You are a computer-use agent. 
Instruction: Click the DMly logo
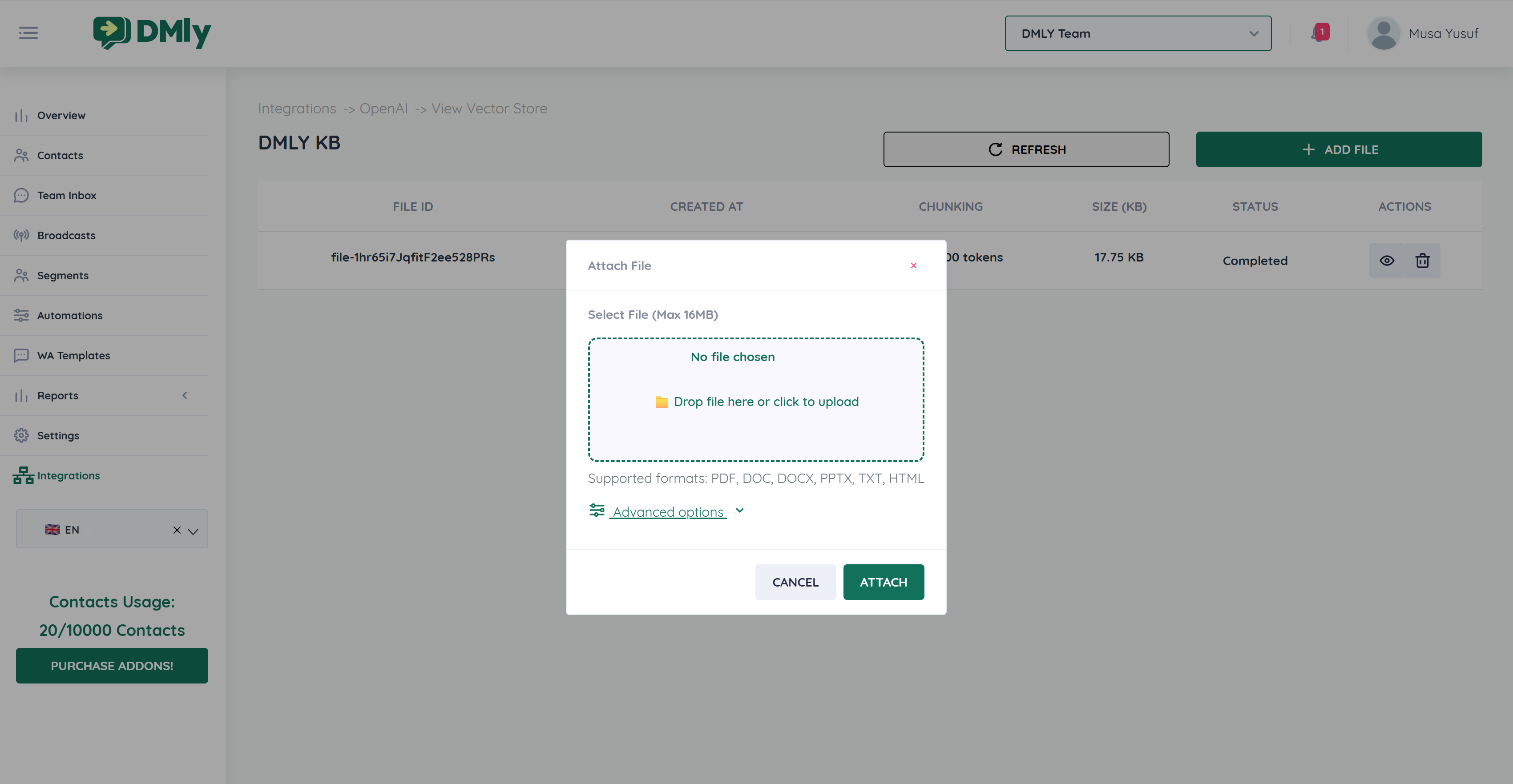[152, 33]
